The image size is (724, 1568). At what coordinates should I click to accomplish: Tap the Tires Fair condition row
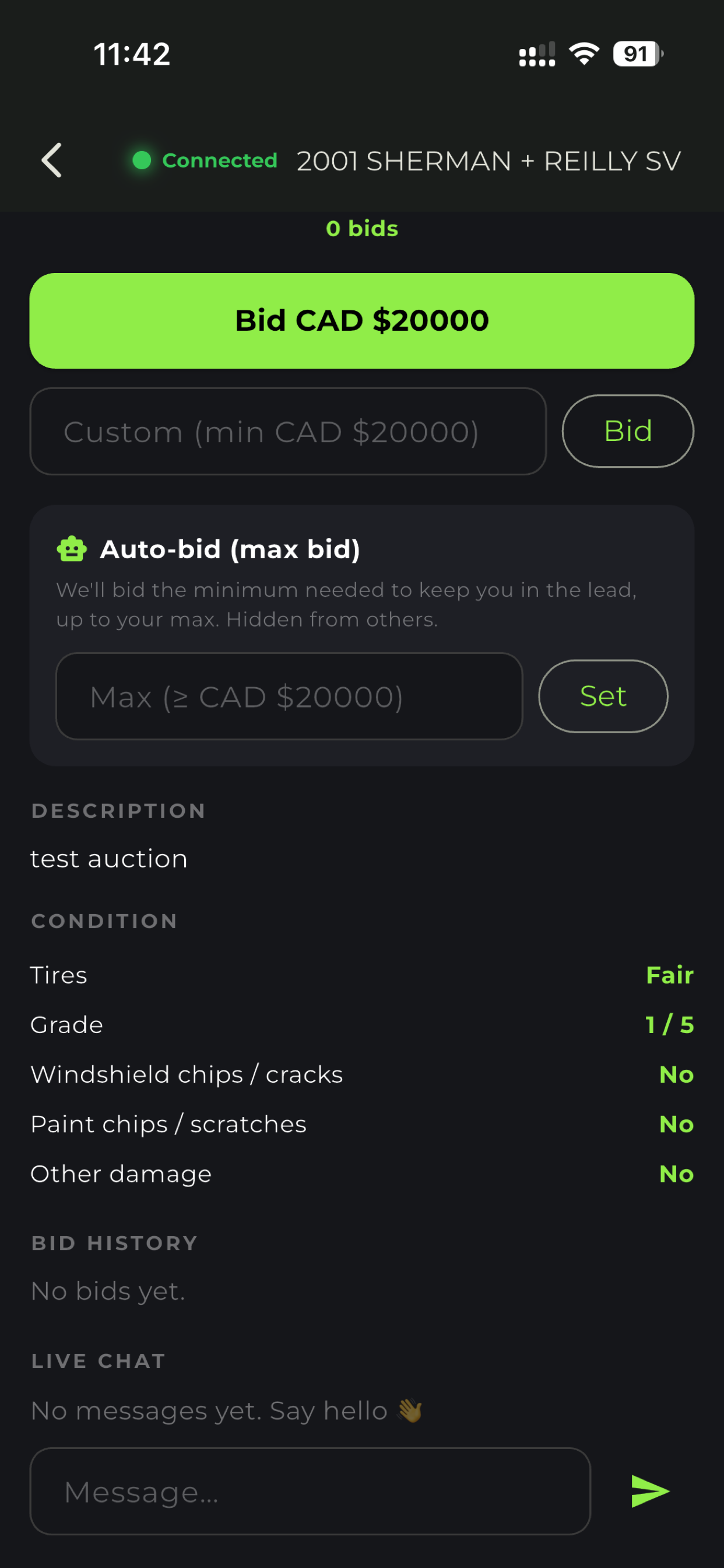[x=362, y=975]
